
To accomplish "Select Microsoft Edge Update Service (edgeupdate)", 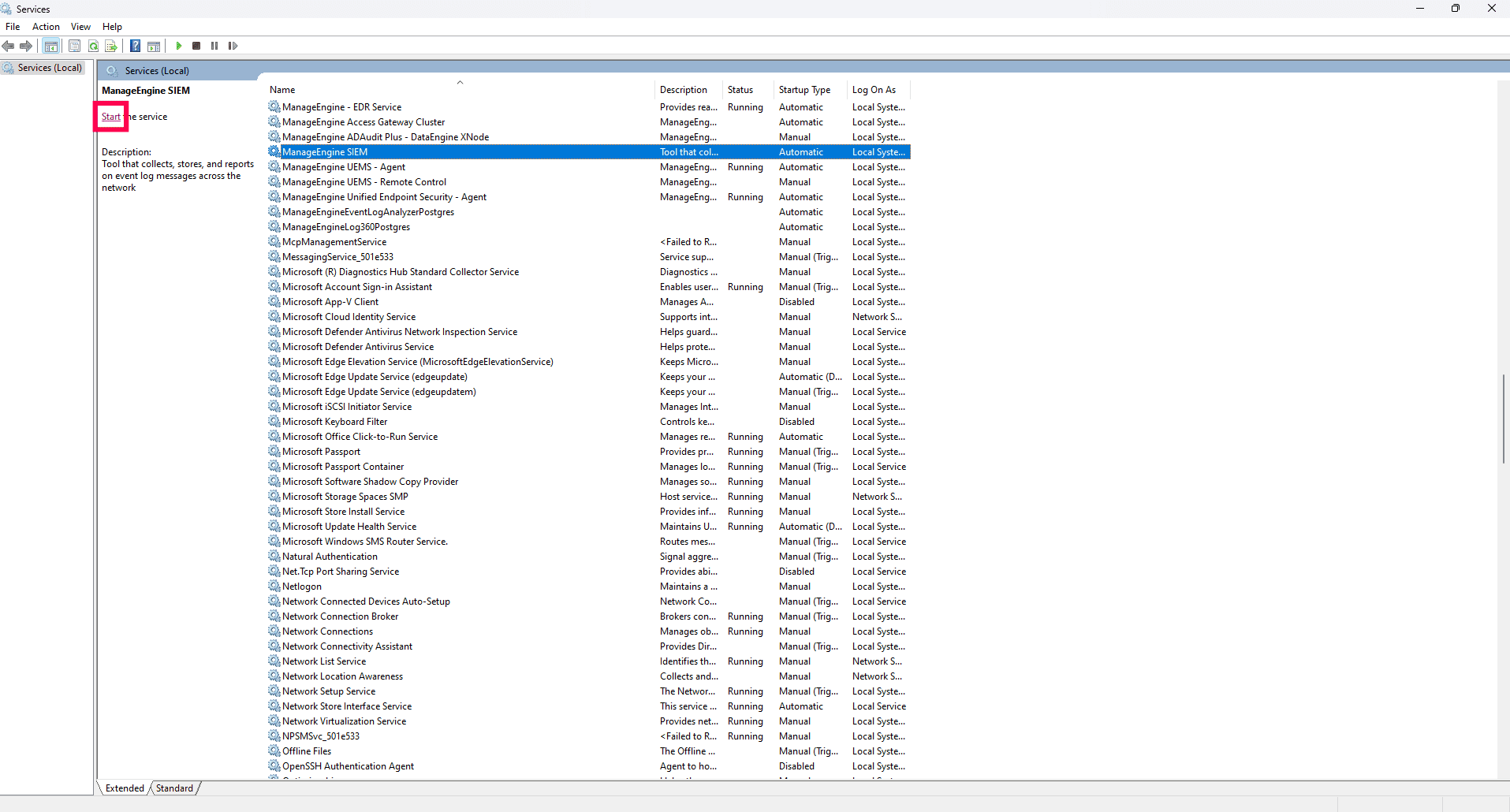I will (589, 377).
